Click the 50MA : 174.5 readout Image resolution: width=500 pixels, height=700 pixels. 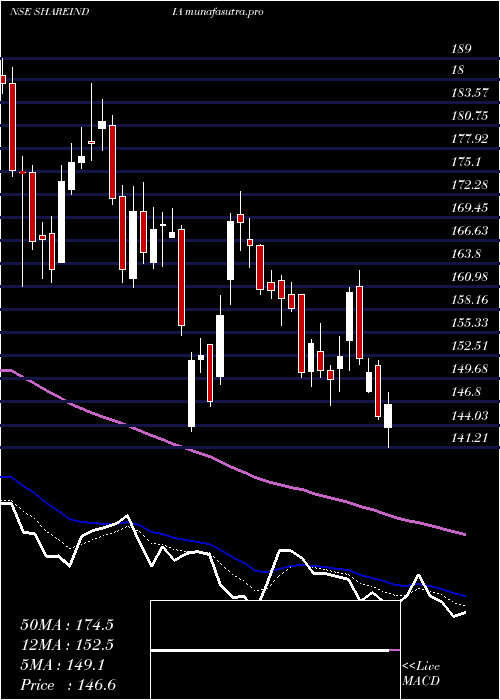pyautogui.click(x=67, y=625)
